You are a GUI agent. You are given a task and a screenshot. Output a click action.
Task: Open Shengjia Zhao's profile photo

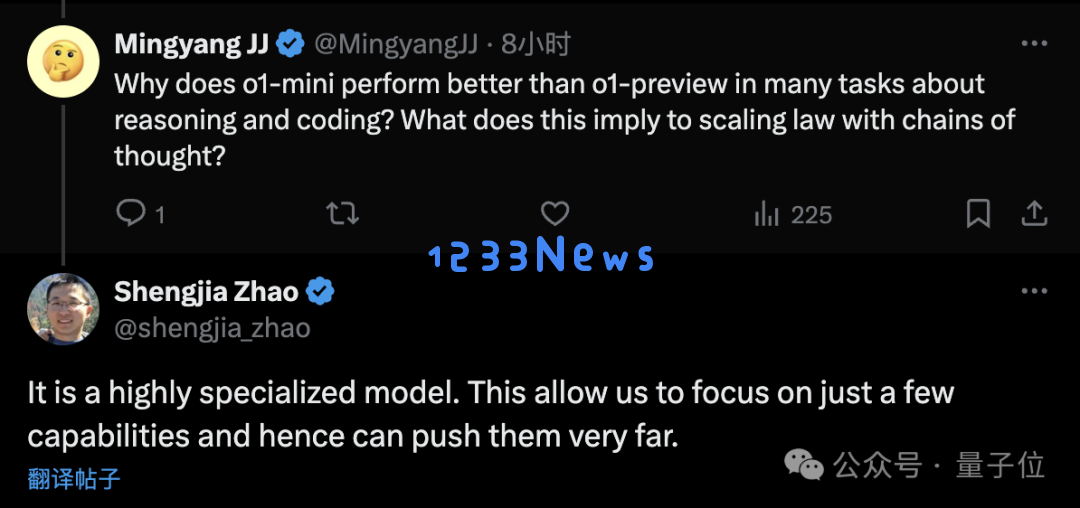[x=63, y=309]
